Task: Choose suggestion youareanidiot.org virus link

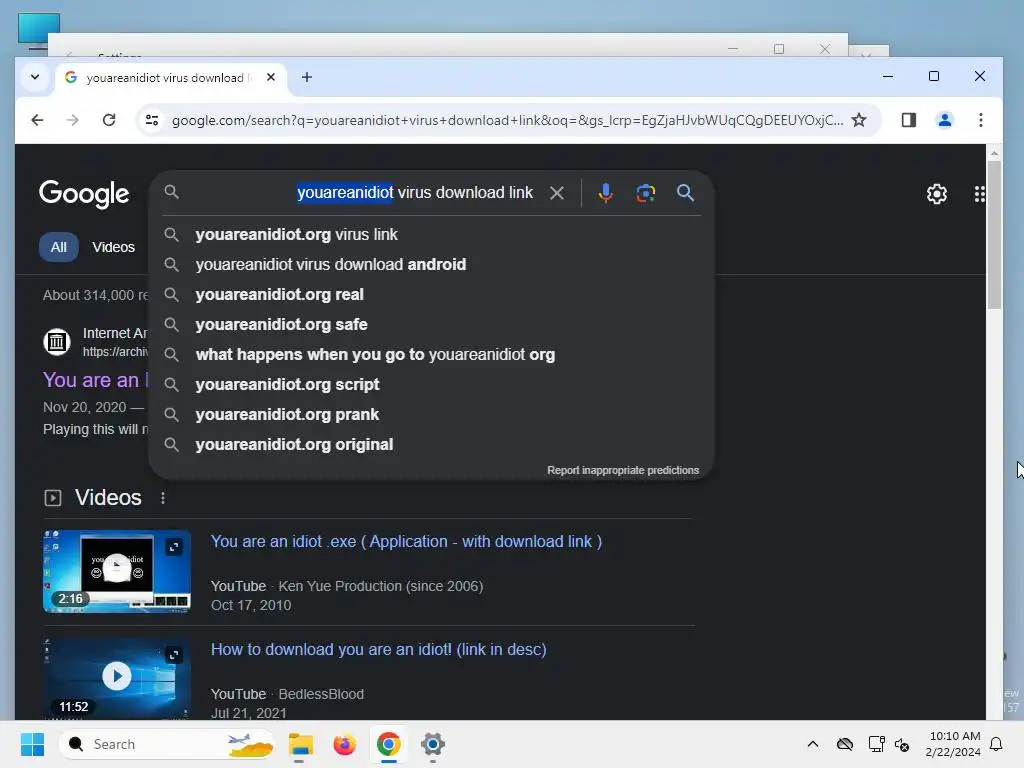Action: pyautogui.click(x=431, y=234)
